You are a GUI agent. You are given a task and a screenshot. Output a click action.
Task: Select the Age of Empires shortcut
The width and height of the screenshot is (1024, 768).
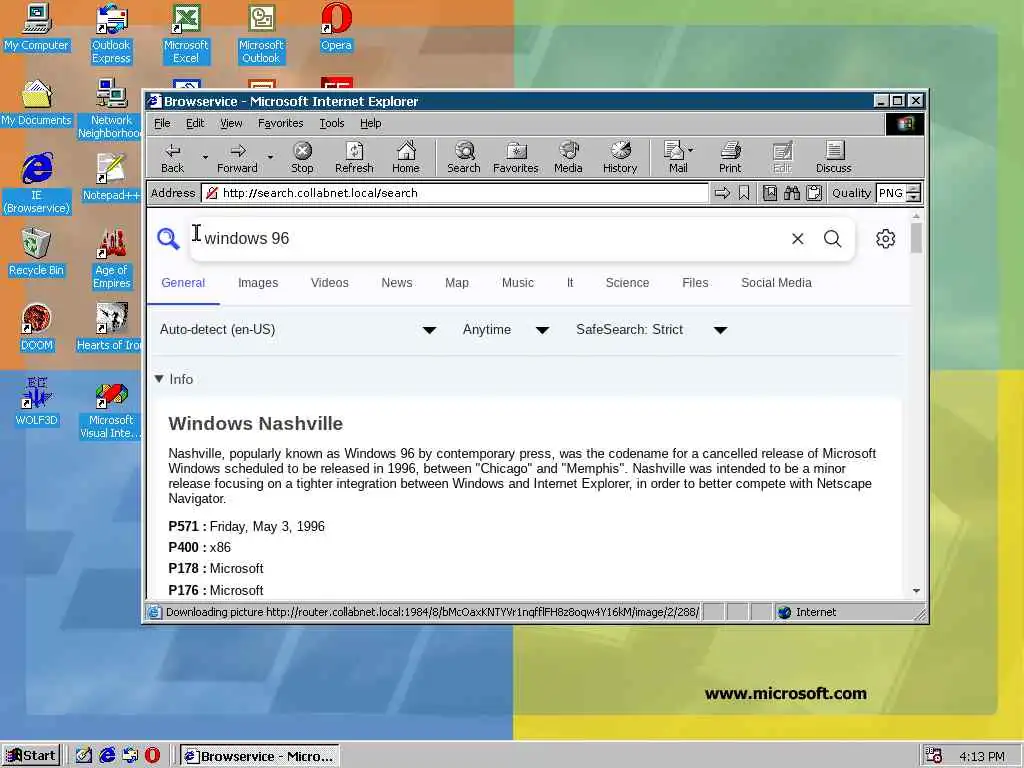tap(111, 259)
